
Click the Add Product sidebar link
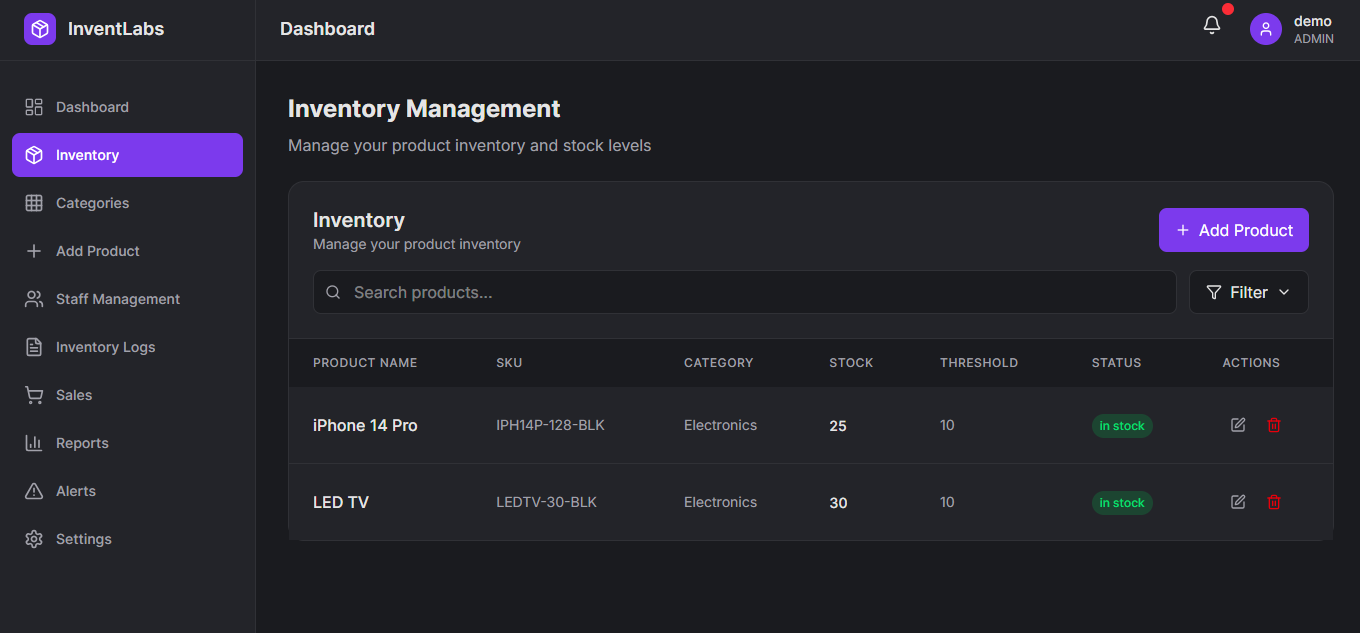coord(97,251)
